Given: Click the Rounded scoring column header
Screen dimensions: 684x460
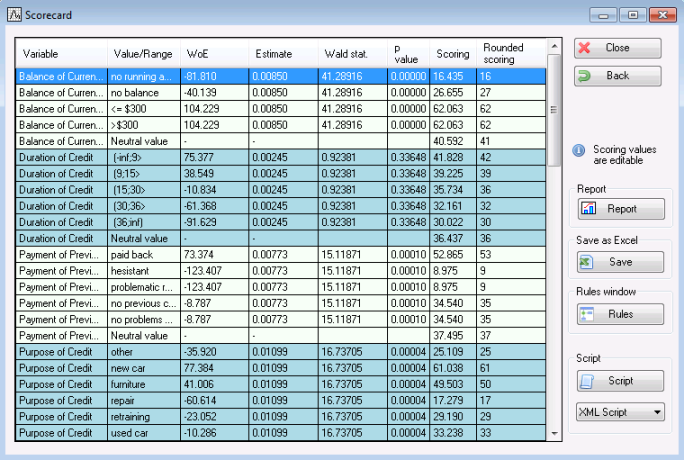Looking at the screenshot, I should pos(511,54).
